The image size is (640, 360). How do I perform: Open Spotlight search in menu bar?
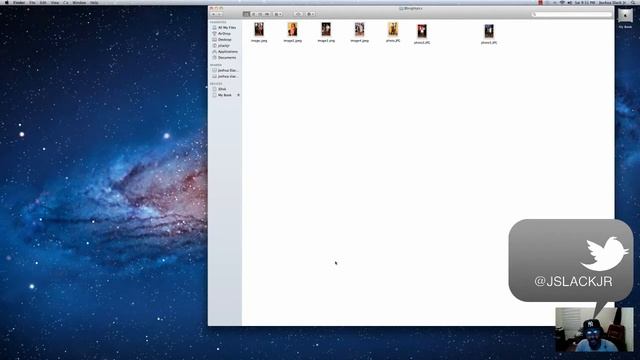point(633,2)
